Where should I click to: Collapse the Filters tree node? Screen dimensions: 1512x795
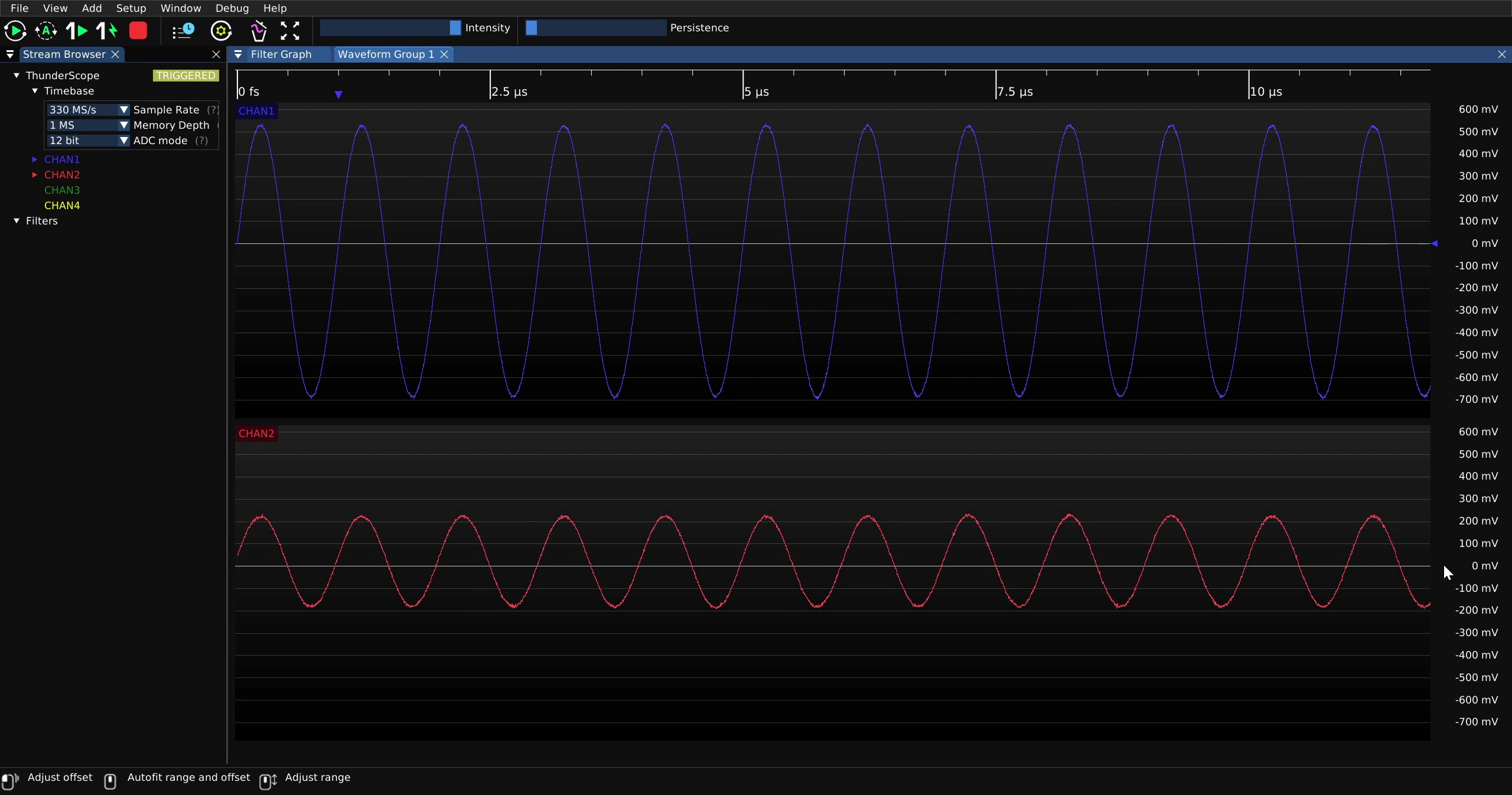(17, 221)
